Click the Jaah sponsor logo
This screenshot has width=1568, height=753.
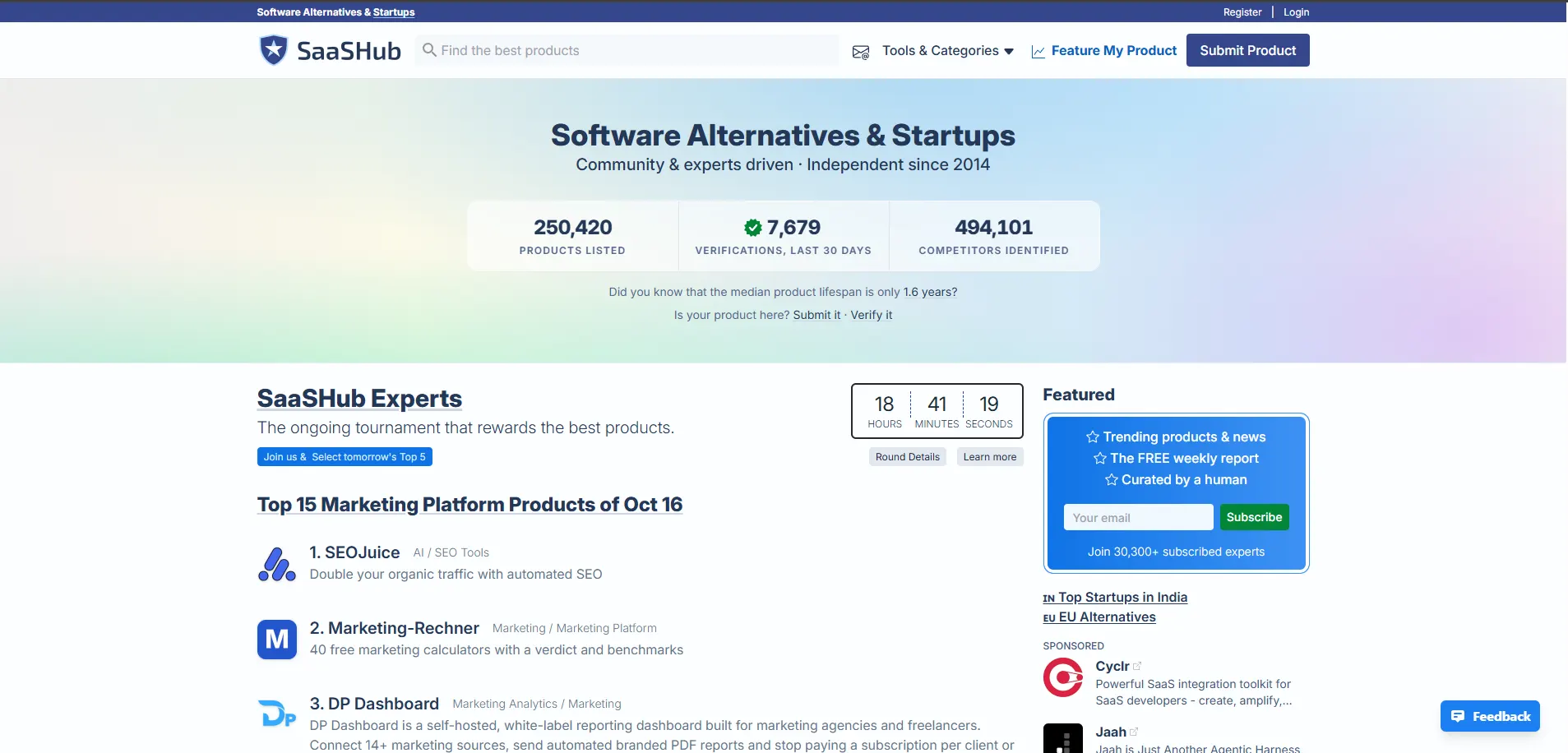(x=1063, y=738)
